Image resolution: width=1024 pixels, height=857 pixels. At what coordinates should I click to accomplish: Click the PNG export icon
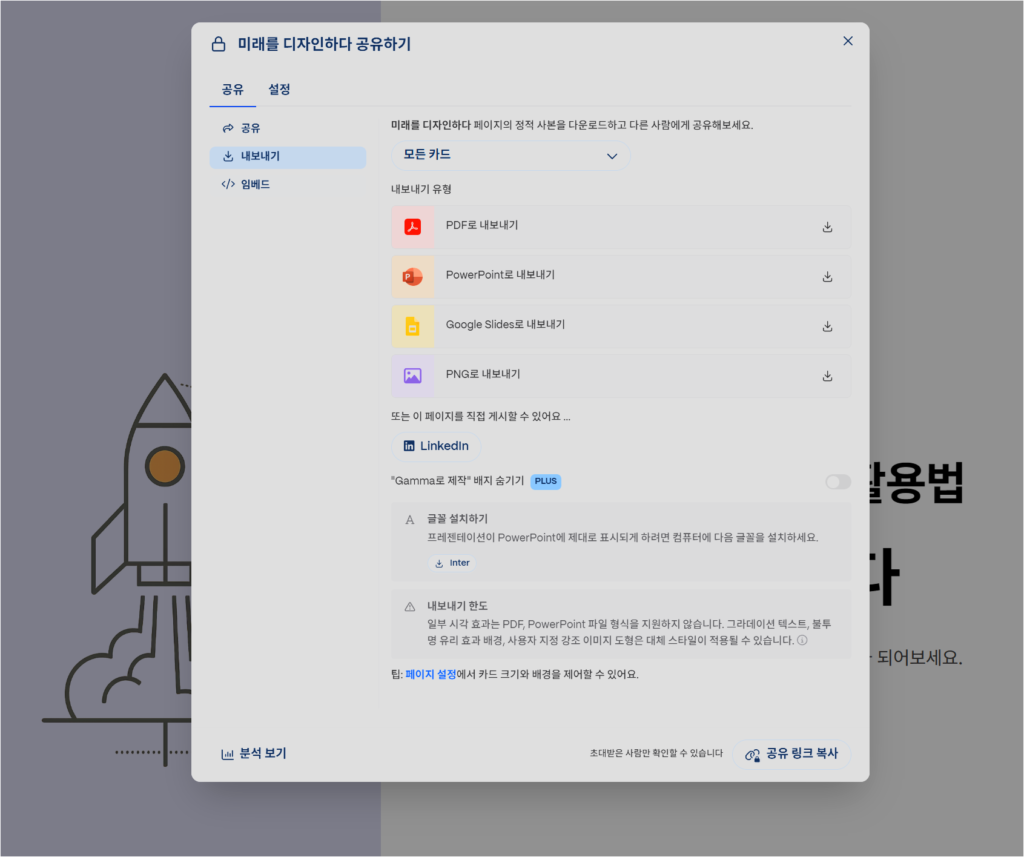(412, 376)
